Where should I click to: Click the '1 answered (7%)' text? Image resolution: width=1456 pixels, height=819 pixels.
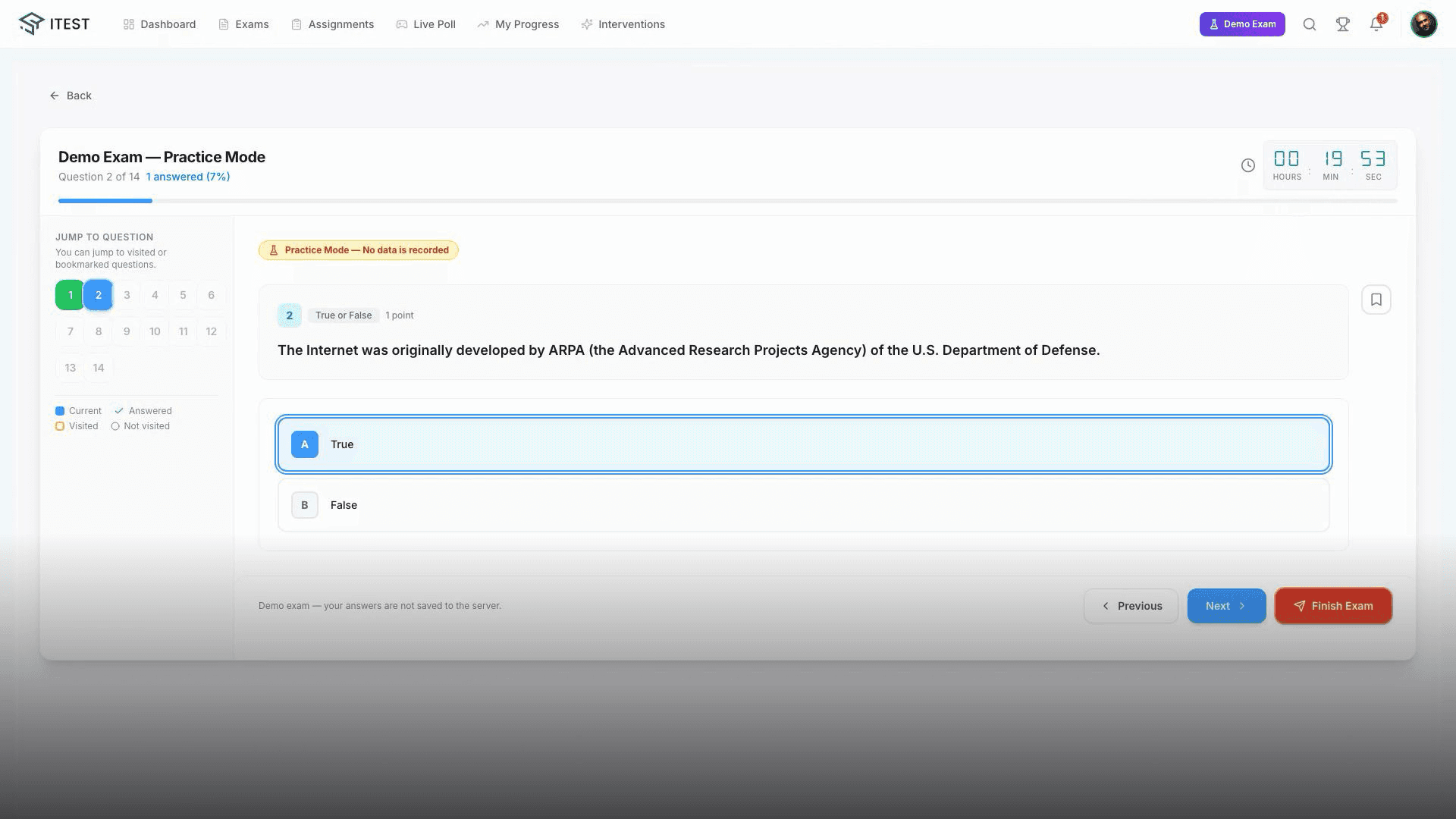tap(188, 177)
